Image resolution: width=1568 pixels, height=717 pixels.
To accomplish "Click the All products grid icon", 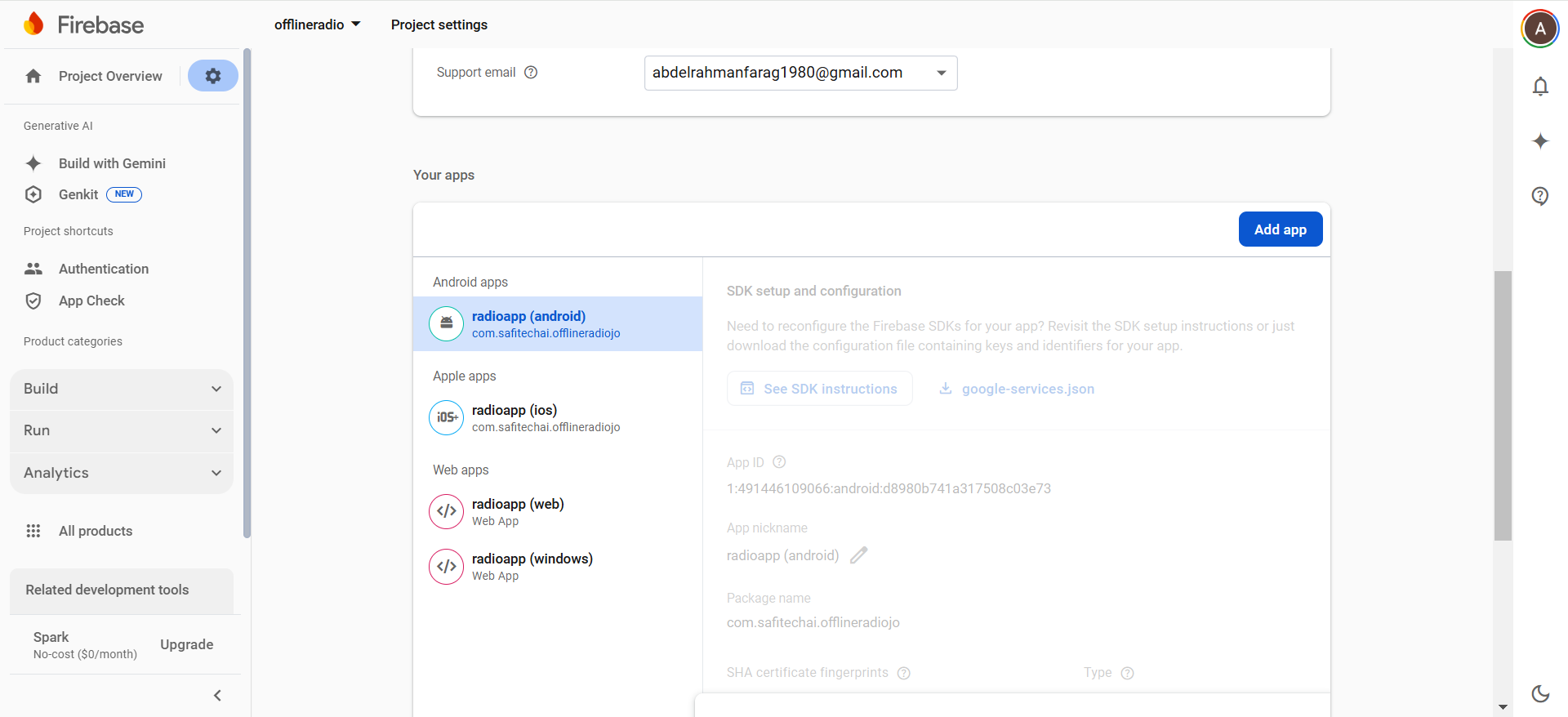I will tap(33, 531).
